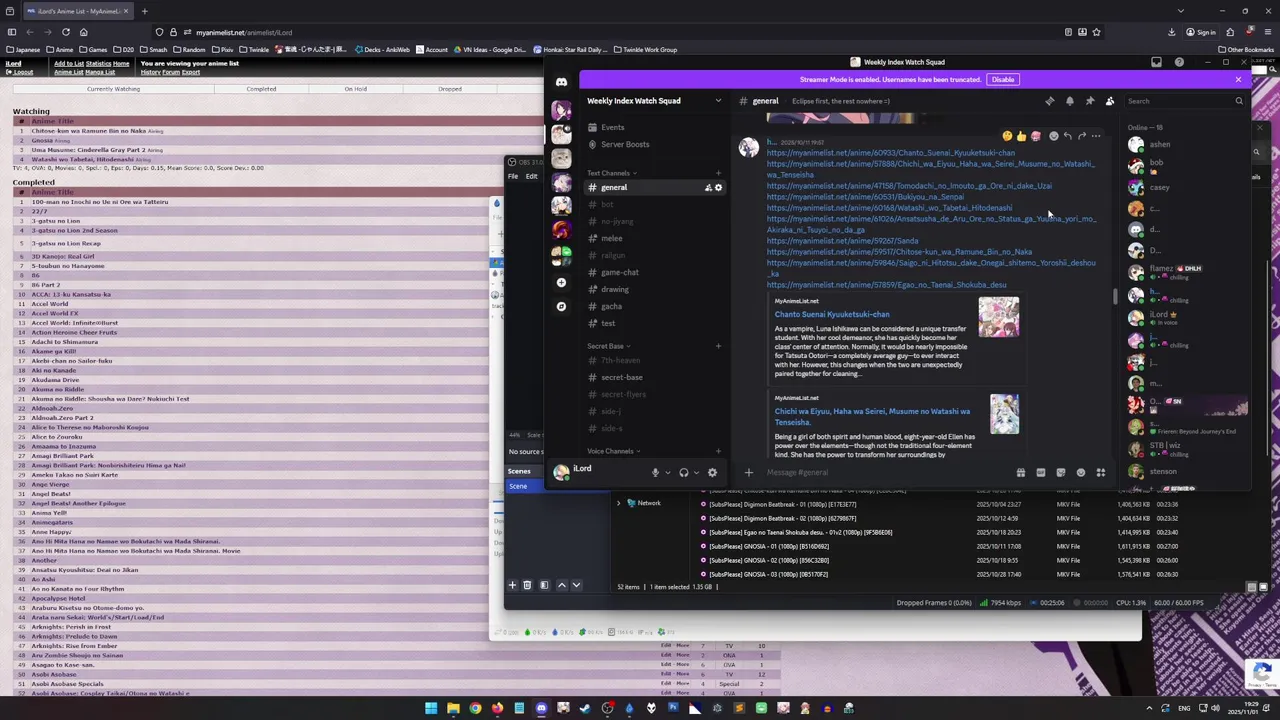Create channel in Text Channels category
The image size is (1280, 720).
click(718, 173)
